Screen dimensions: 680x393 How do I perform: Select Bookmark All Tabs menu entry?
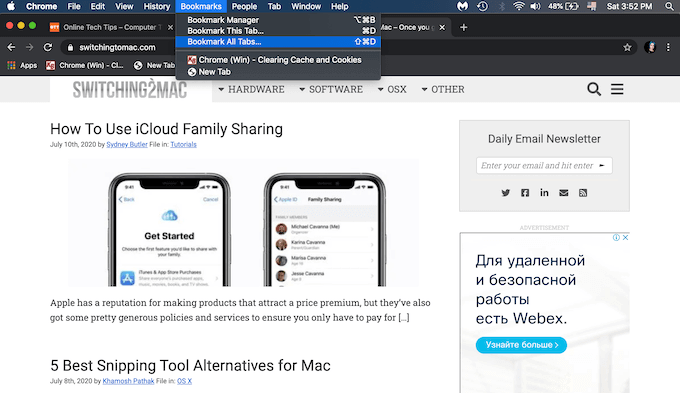(278, 42)
